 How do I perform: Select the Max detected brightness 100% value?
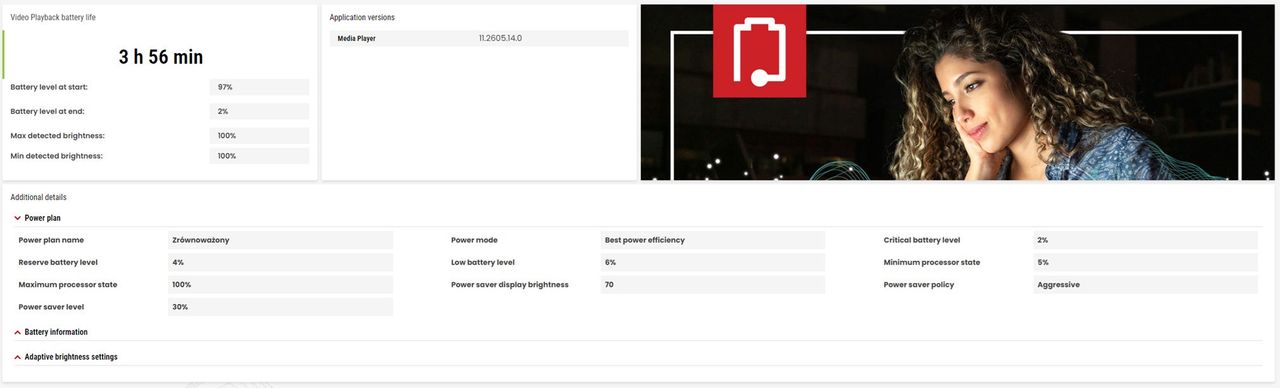[x=260, y=135]
